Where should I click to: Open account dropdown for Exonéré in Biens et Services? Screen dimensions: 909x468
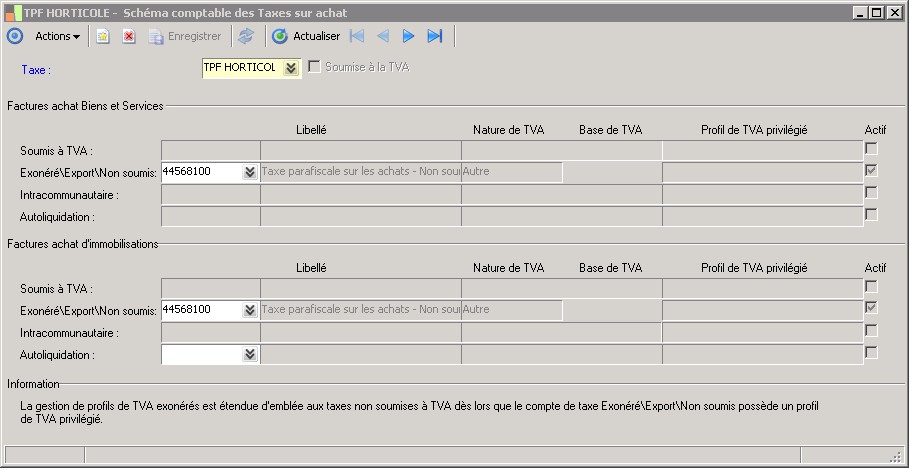pyautogui.click(x=250, y=172)
